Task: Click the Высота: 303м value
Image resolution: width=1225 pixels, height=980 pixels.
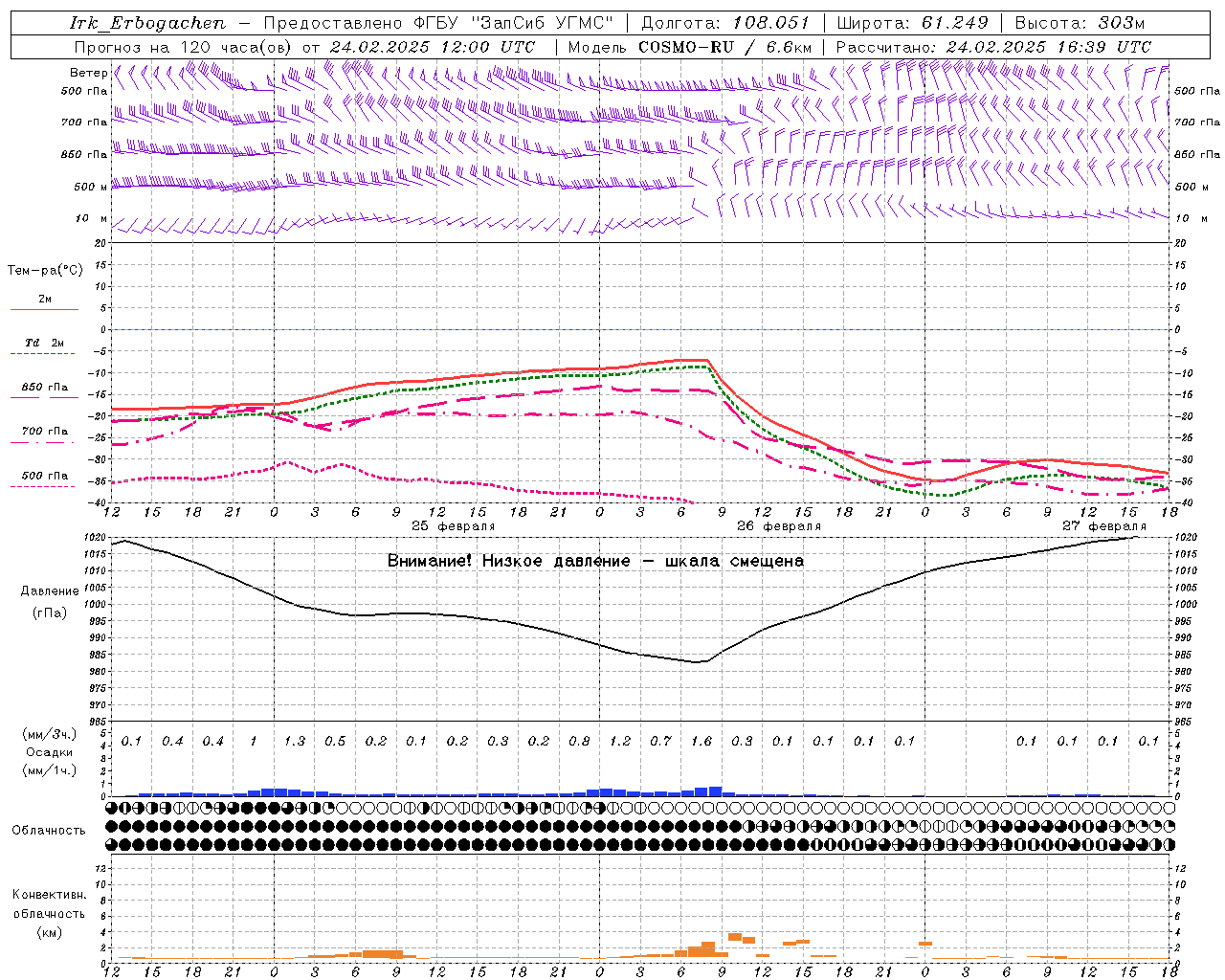Action: pyautogui.click(x=1080, y=23)
